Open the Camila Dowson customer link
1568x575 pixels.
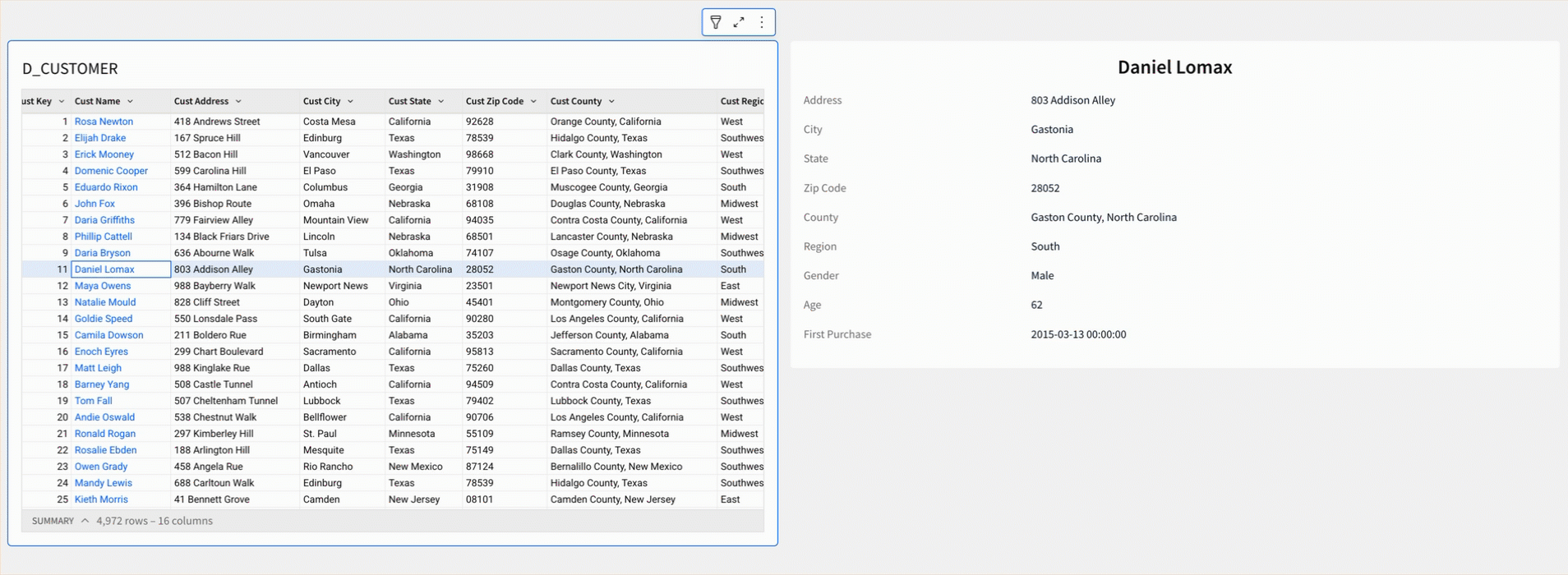pos(108,335)
